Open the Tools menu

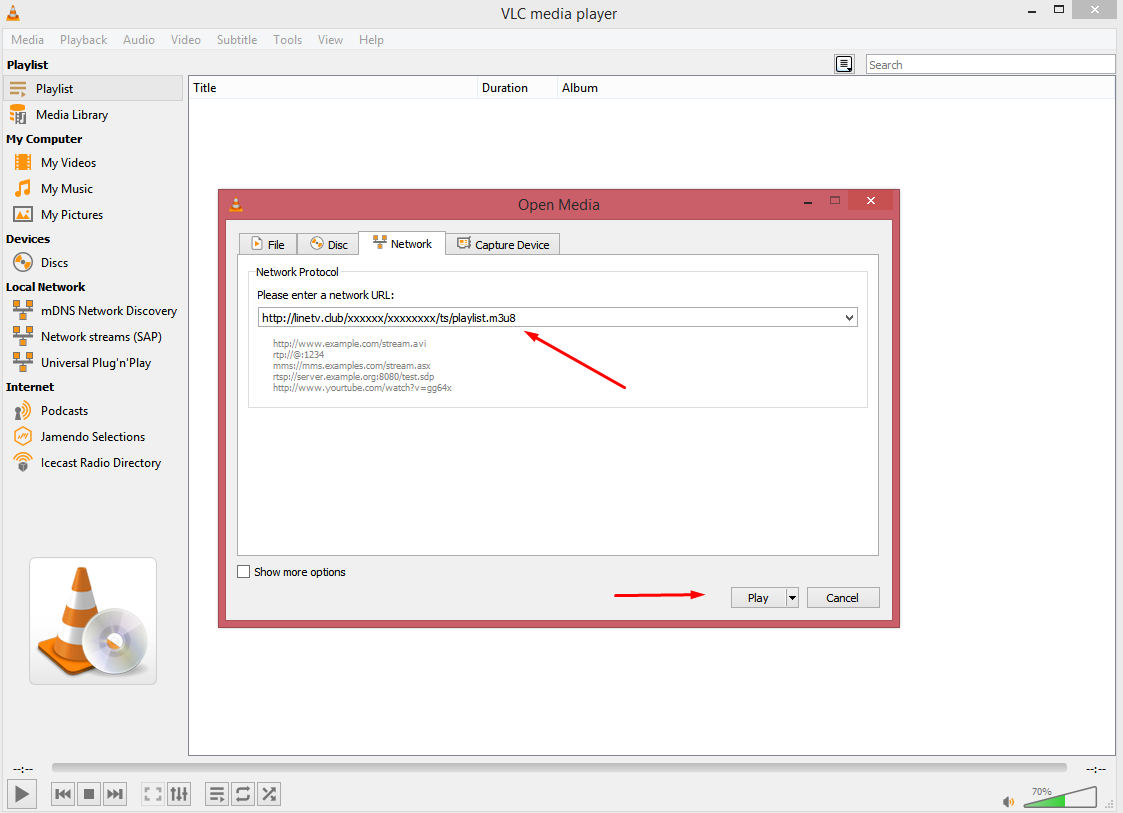(287, 40)
